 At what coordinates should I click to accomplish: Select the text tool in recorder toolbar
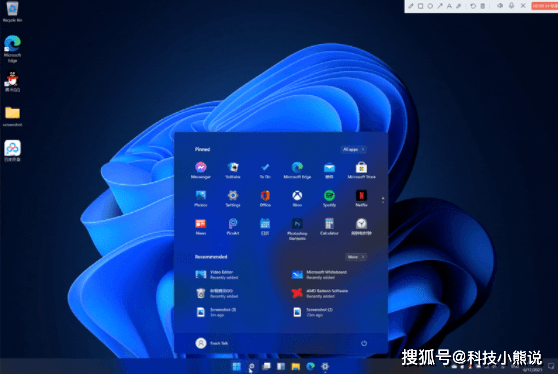(x=449, y=6)
